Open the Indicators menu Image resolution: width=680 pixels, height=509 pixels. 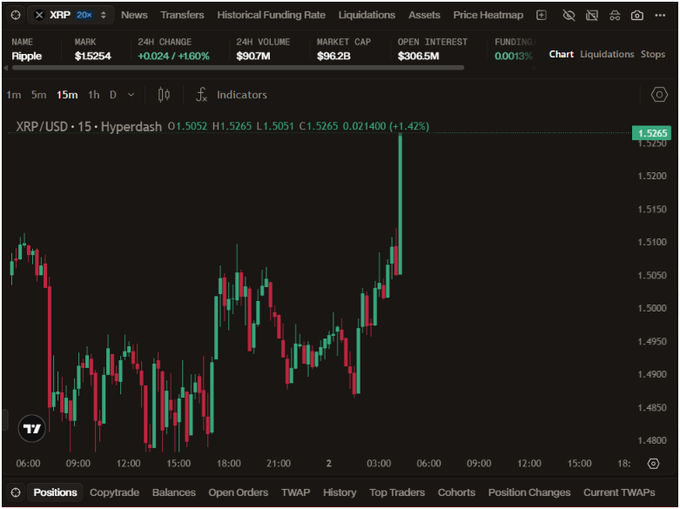coord(242,95)
